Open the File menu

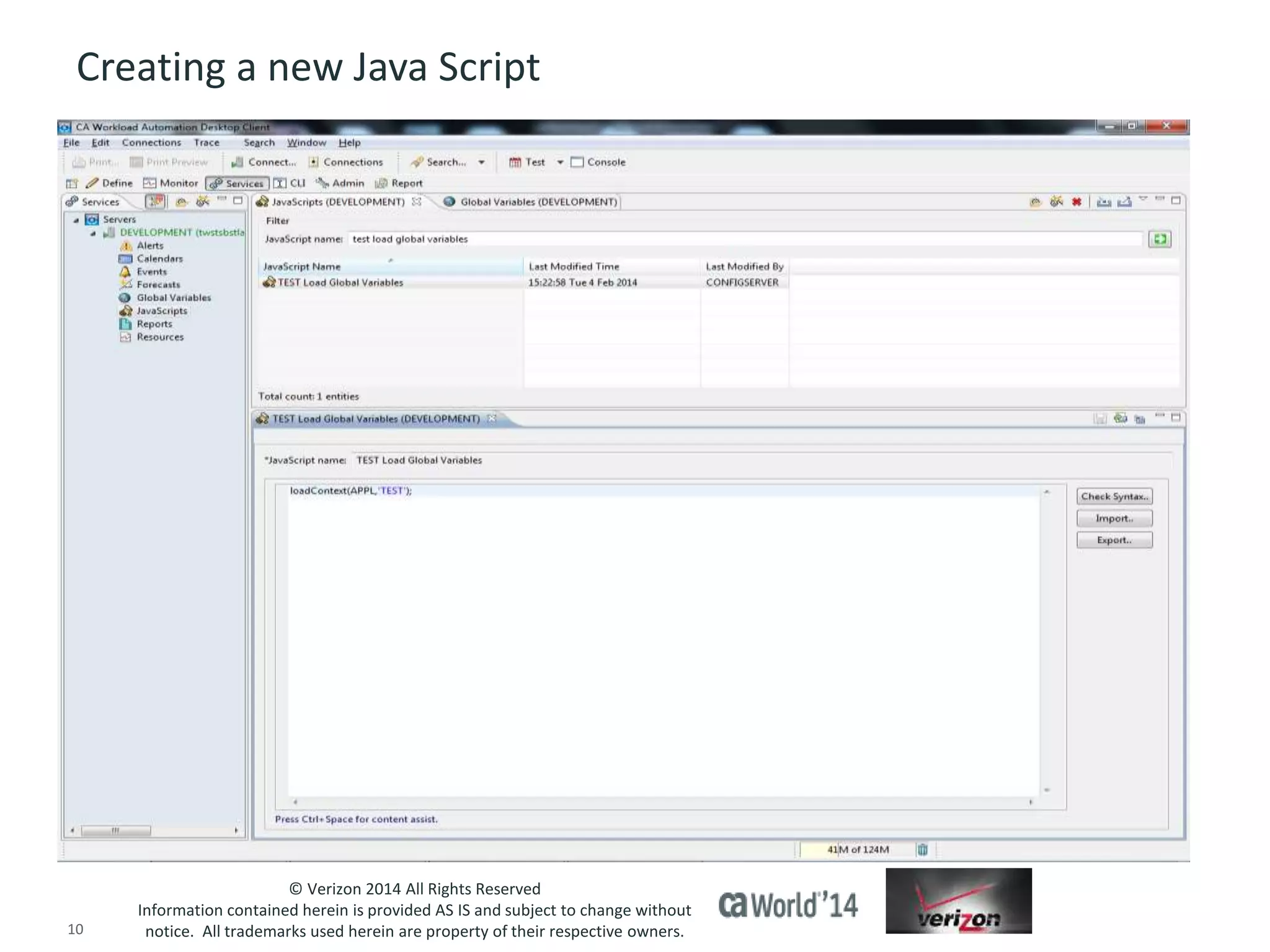tap(71, 143)
